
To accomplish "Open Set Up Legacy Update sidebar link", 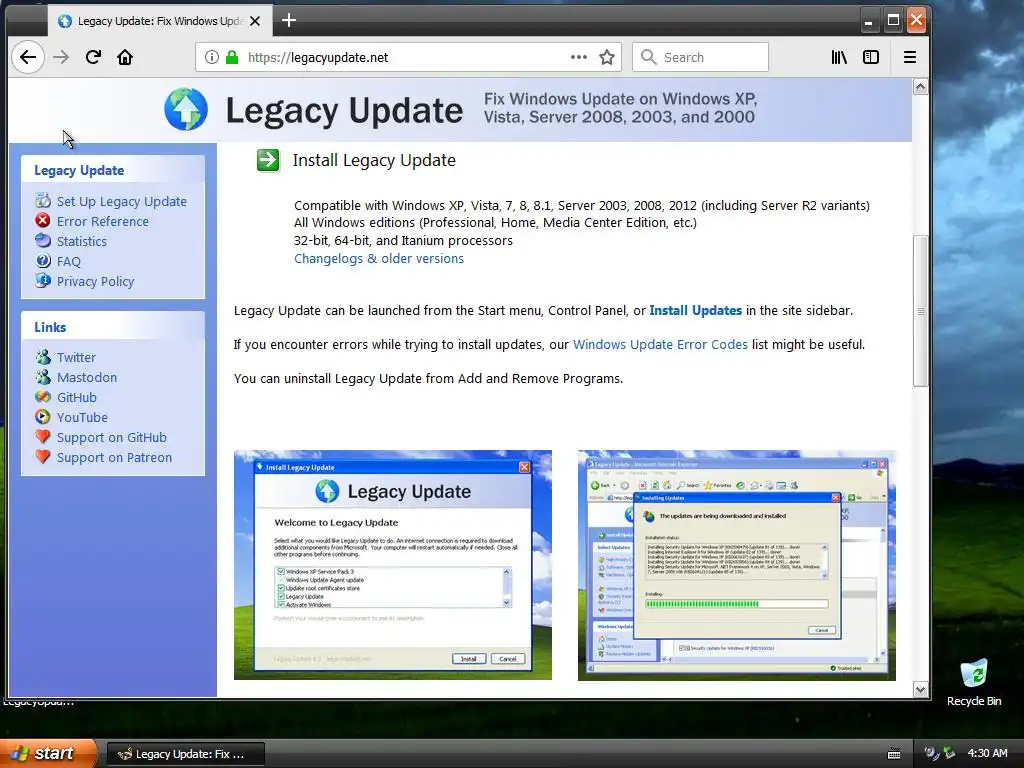I will [121, 201].
